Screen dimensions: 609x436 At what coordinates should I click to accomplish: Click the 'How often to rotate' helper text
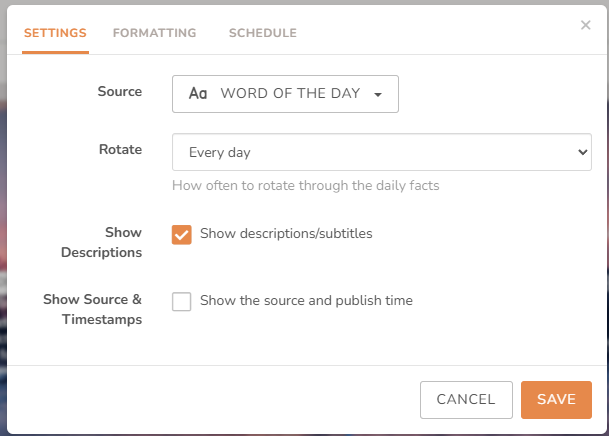click(x=306, y=185)
